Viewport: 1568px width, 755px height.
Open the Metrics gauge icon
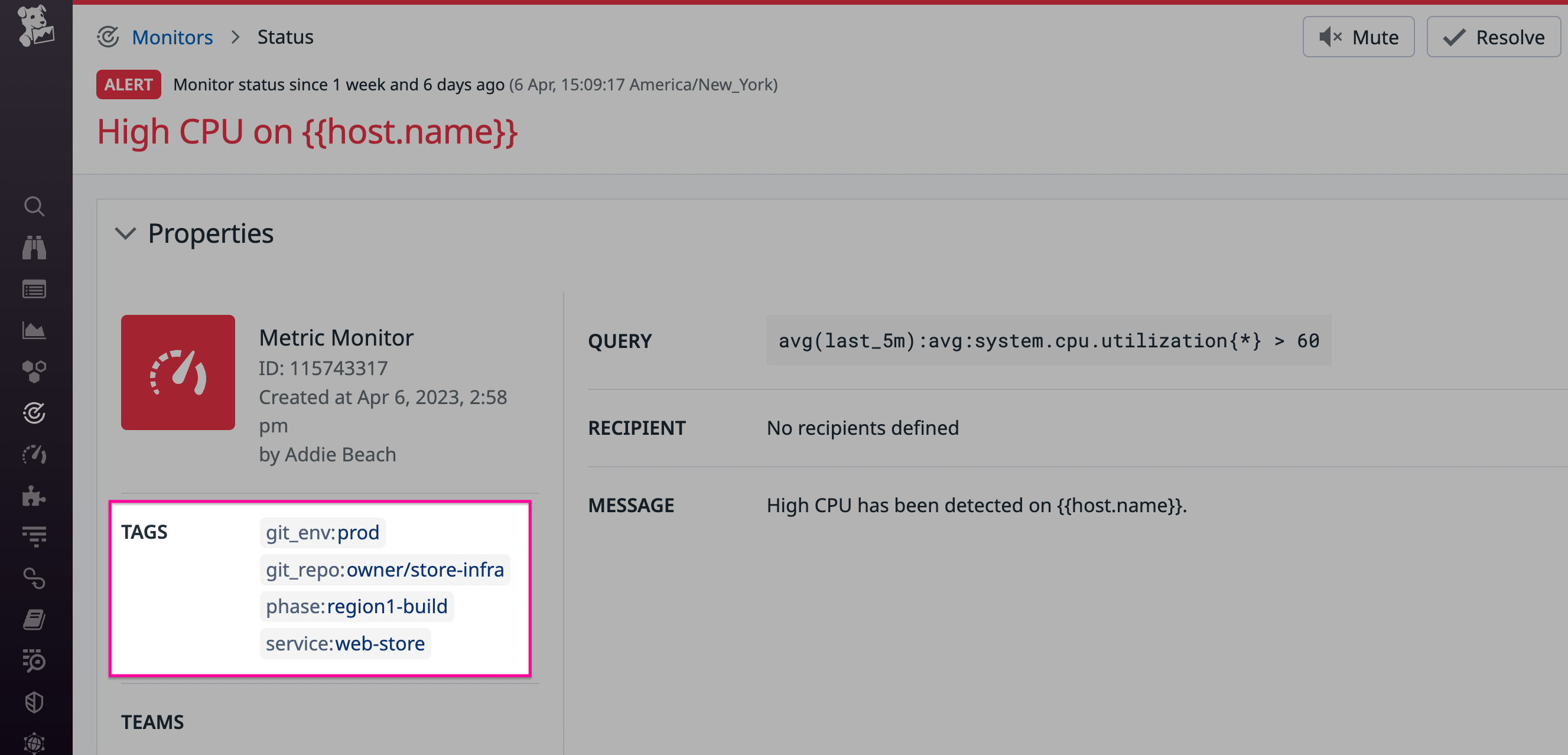pos(35,455)
